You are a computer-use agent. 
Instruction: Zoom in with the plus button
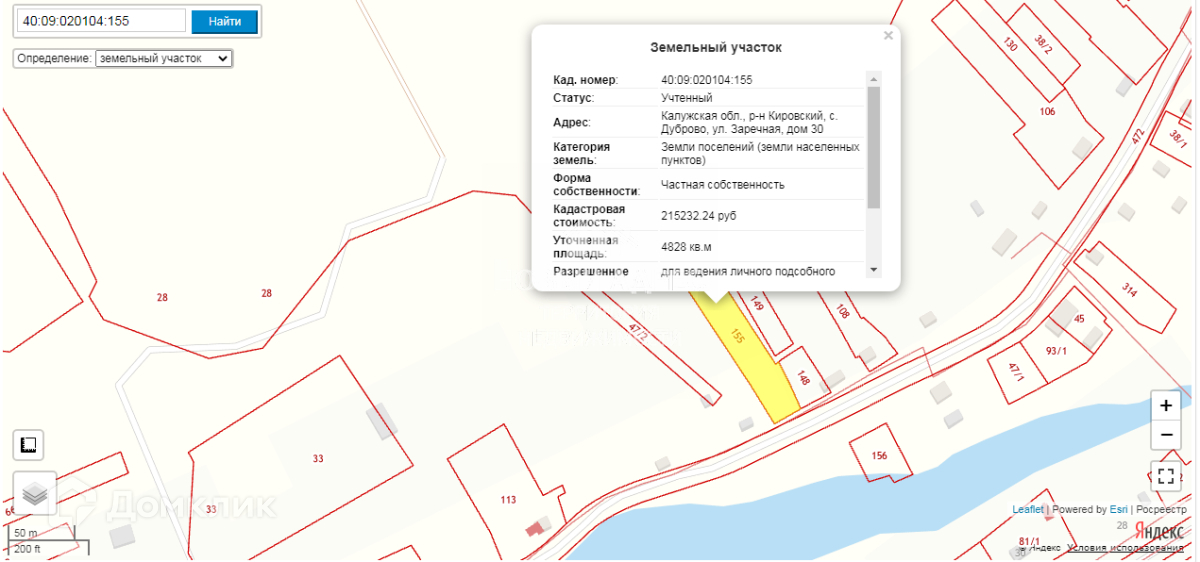pyautogui.click(x=1166, y=406)
